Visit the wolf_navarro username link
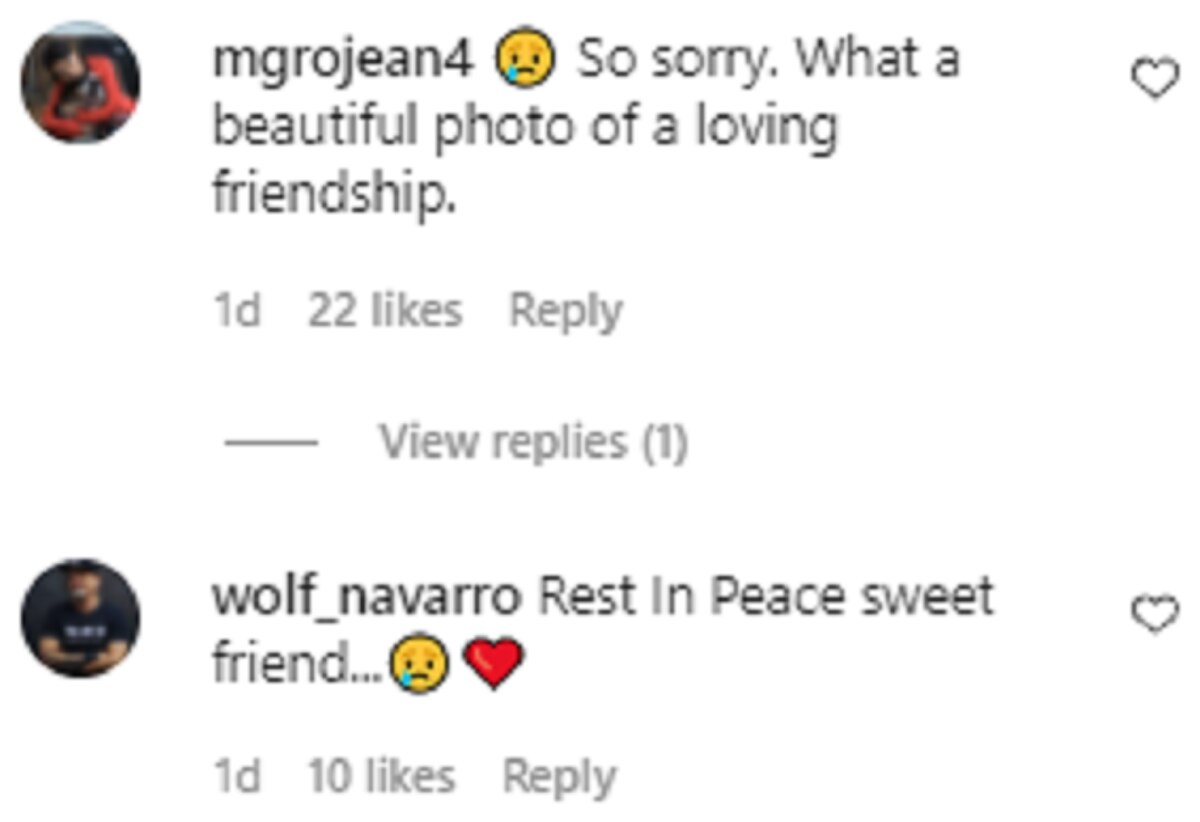 (367, 599)
